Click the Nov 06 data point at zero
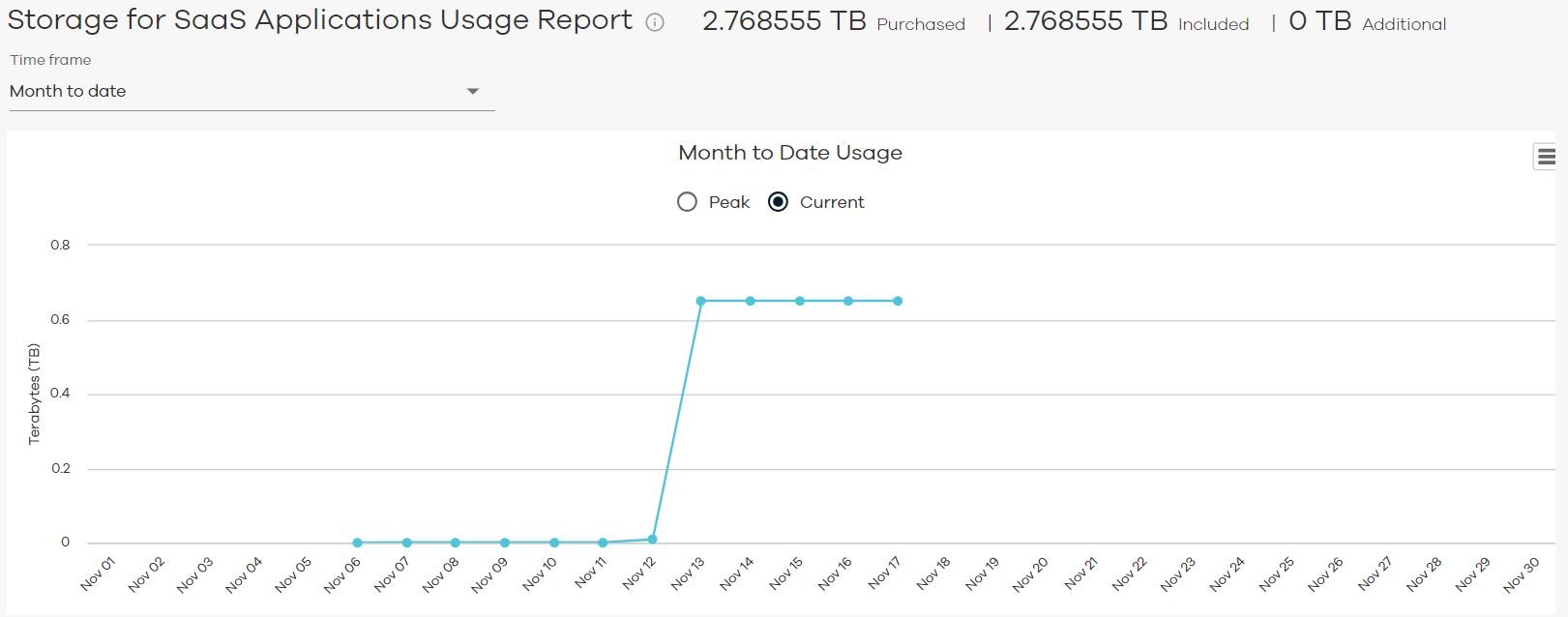The image size is (1568, 617). [x=356, y=543]
